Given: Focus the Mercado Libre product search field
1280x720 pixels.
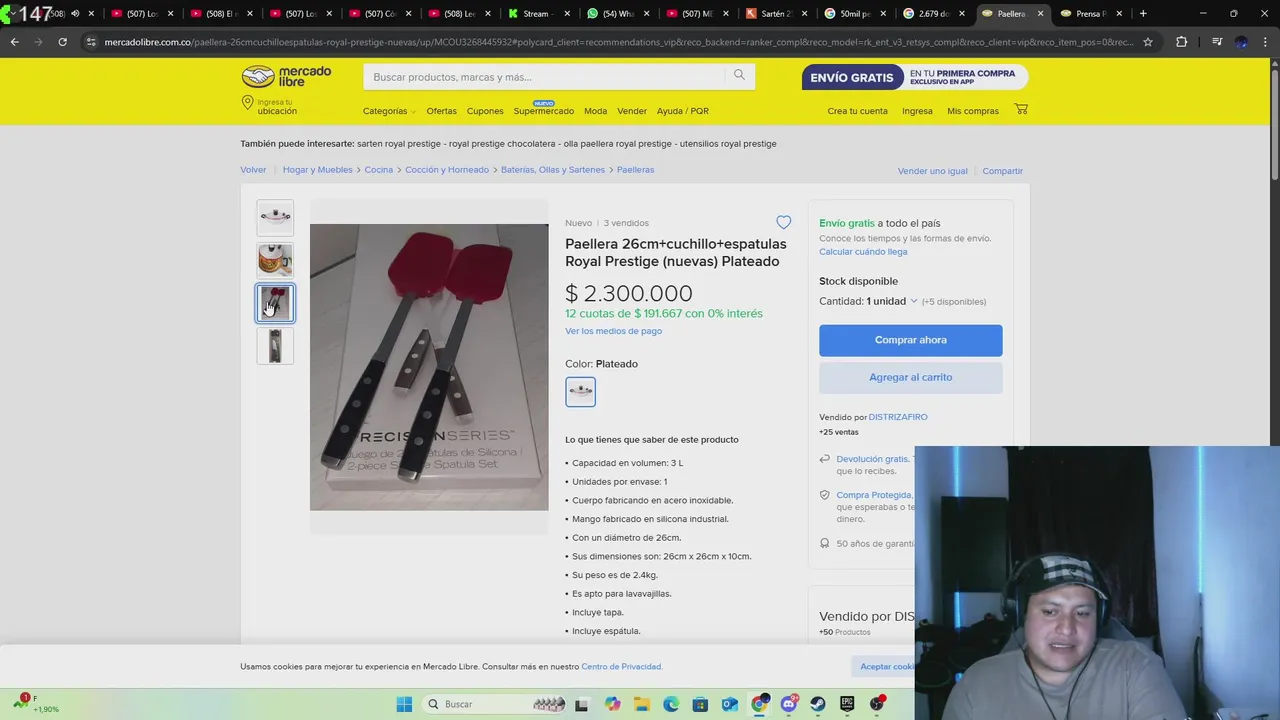Looking at the screenshot, I should 545,77.
